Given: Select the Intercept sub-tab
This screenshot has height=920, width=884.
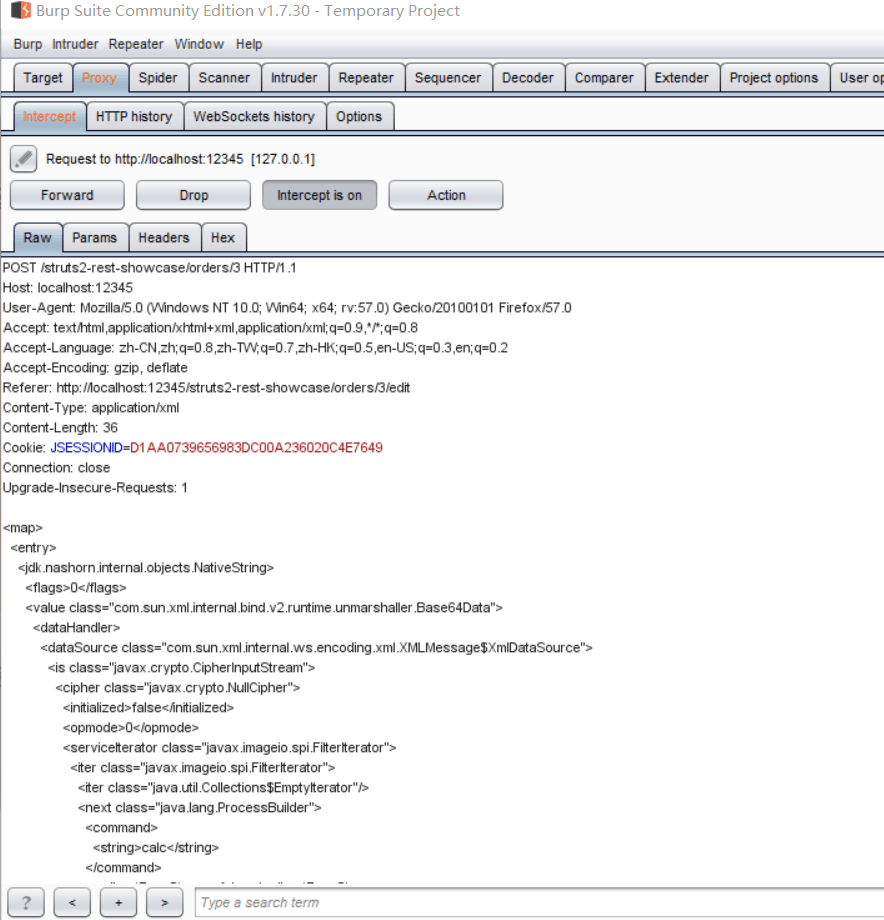Looking at the screenshot, I should point(50,117).
